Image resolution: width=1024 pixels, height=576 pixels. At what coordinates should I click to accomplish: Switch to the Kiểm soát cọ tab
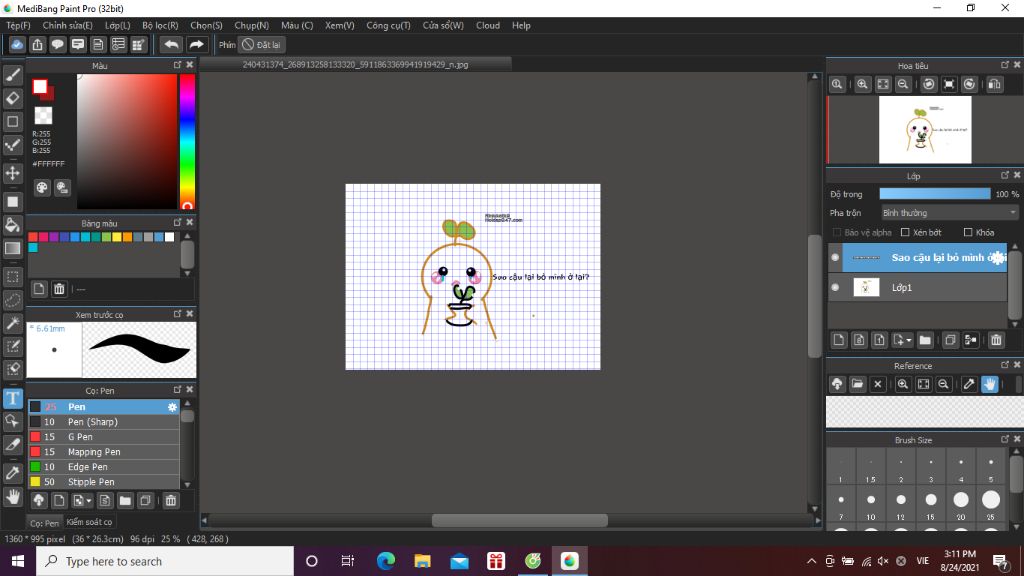(89, 522)
